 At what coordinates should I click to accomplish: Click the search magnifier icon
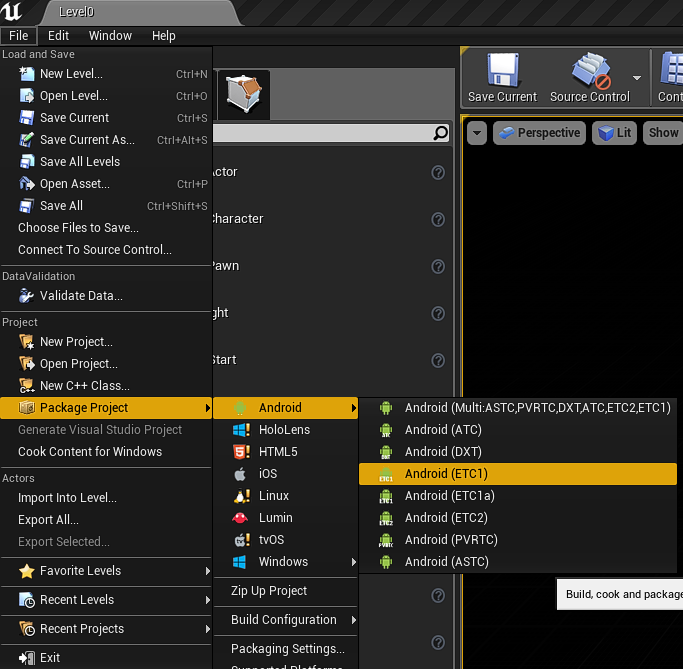pos(440,133)
